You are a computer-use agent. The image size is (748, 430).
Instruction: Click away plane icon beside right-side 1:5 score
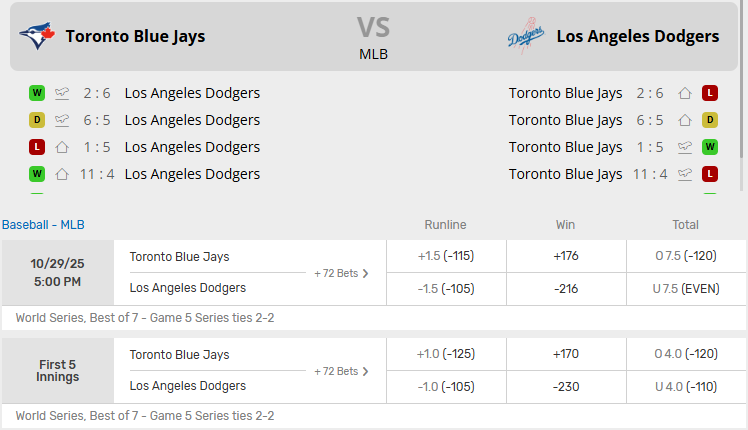tap(685, 147)
